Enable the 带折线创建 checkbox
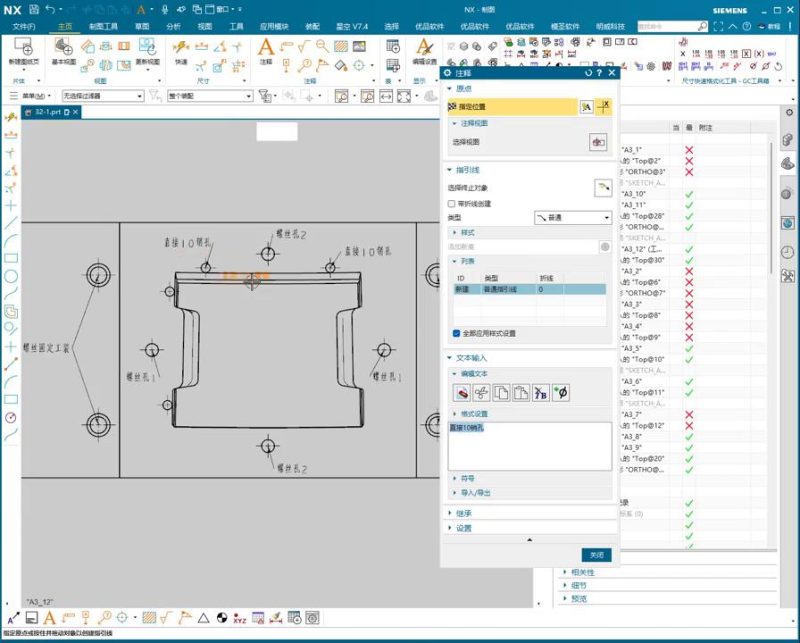800x643 pixels. [451, 204]
